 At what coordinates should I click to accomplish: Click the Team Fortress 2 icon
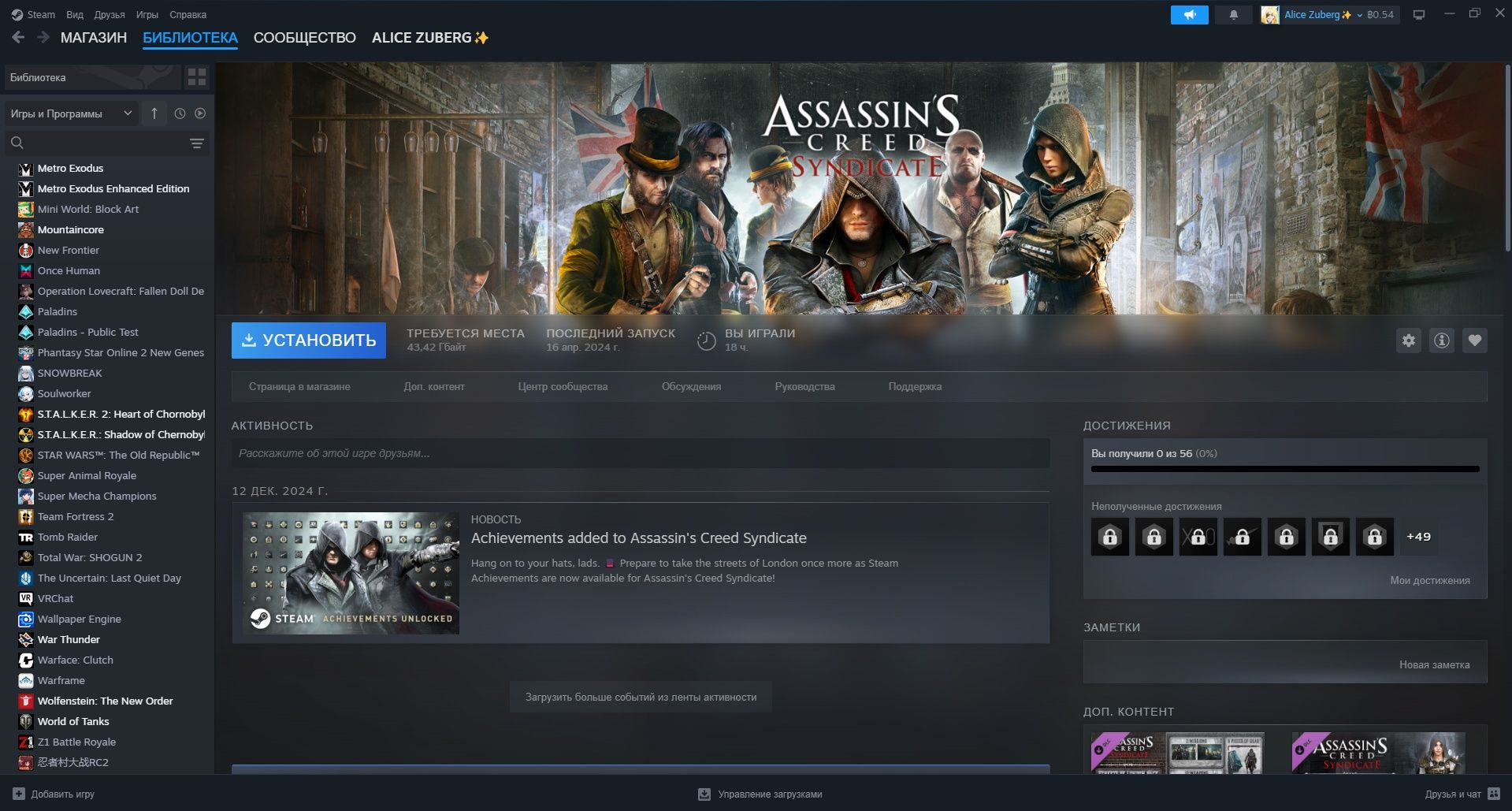[26, 517]
